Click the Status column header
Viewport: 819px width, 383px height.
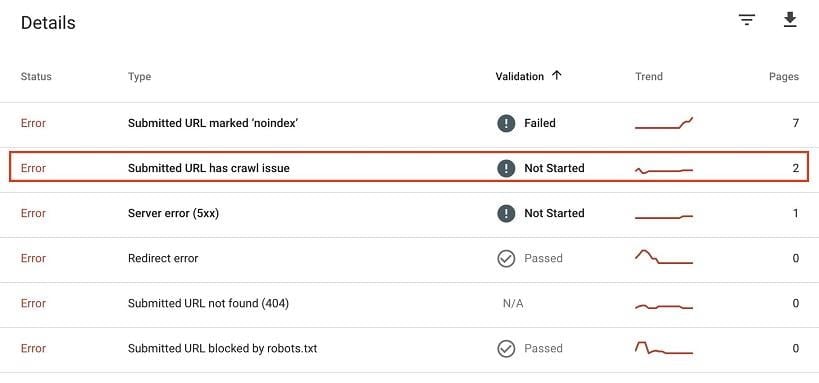[36, 76]
